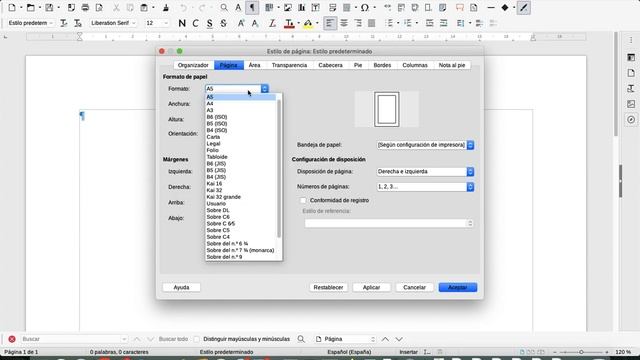Toggle the Draw functions pencil icon
Viewport: 640px width, 360px height.
(524, 7)
